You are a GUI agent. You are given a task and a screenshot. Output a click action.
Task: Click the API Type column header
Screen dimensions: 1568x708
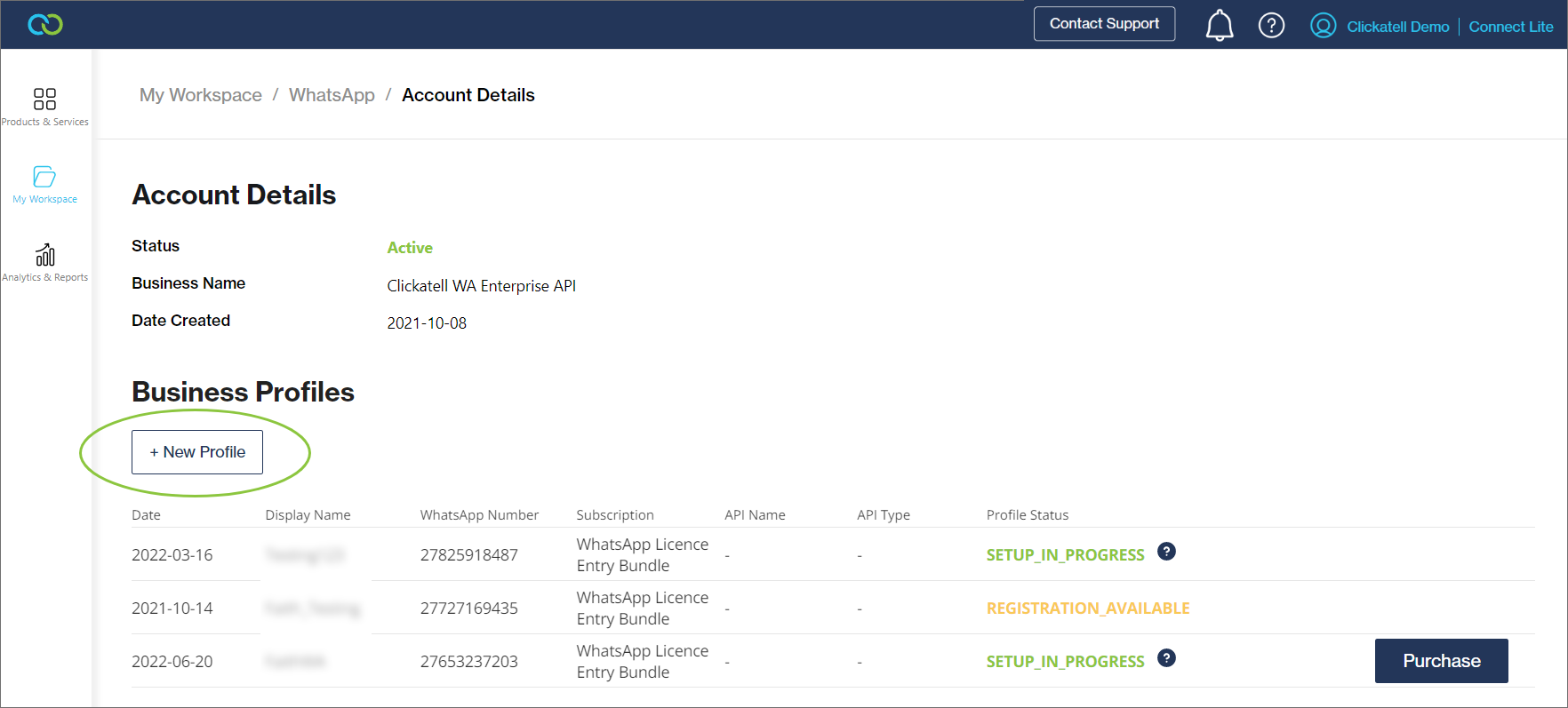[x=884, y=515]
